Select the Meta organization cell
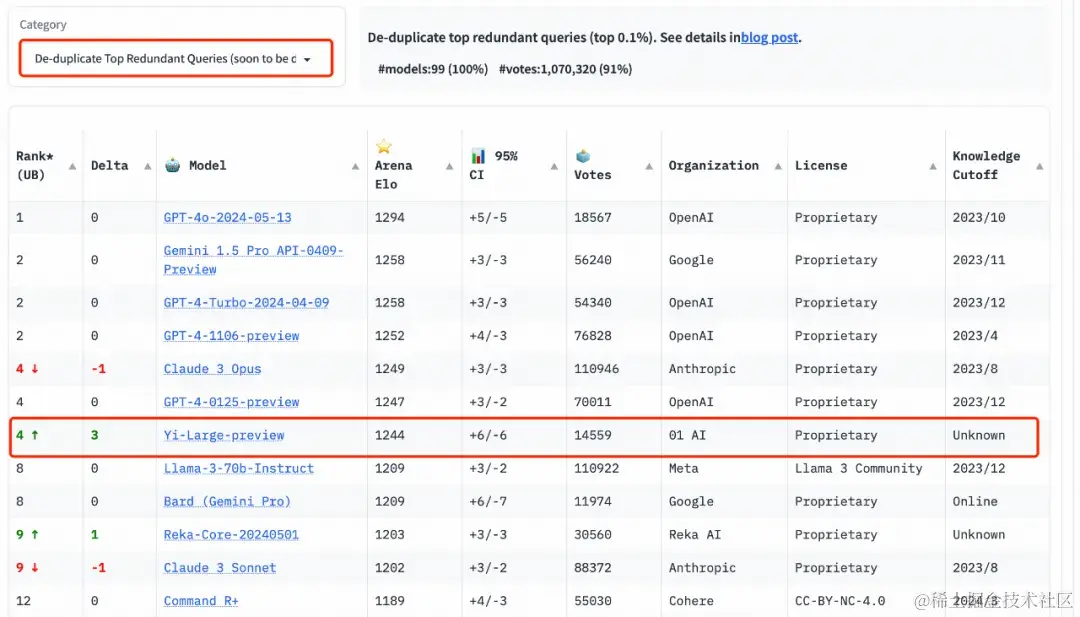1080x617 pixels. coord(683,468)
